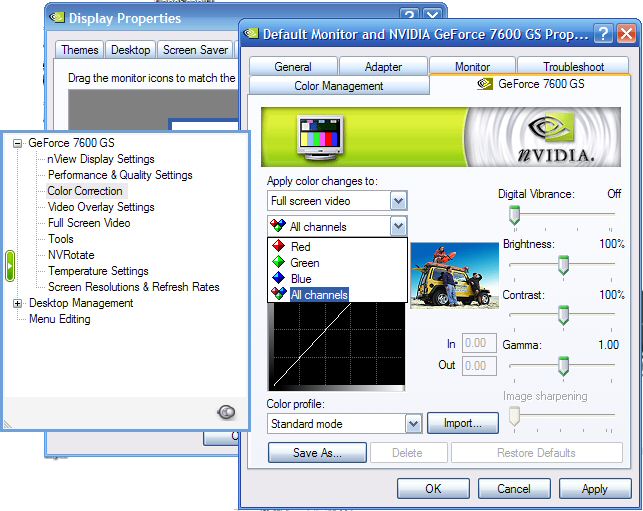
Task: Click the Import... button
Action: (463, 423)
